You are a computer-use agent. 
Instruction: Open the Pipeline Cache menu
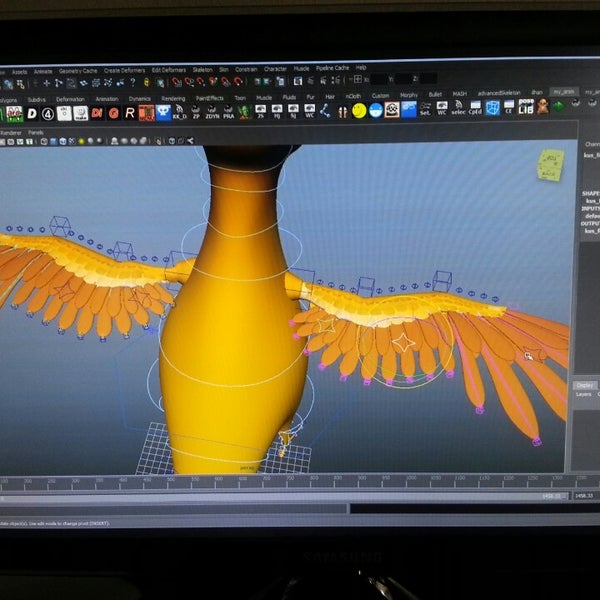(x=333, y=68)
